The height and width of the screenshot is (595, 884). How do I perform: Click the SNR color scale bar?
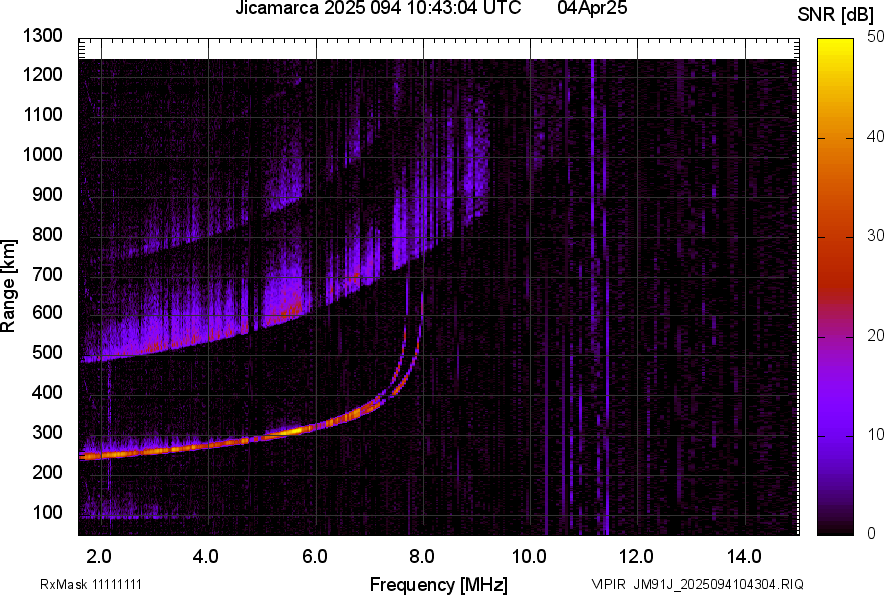pyautogui.click(x=836, y=287)
